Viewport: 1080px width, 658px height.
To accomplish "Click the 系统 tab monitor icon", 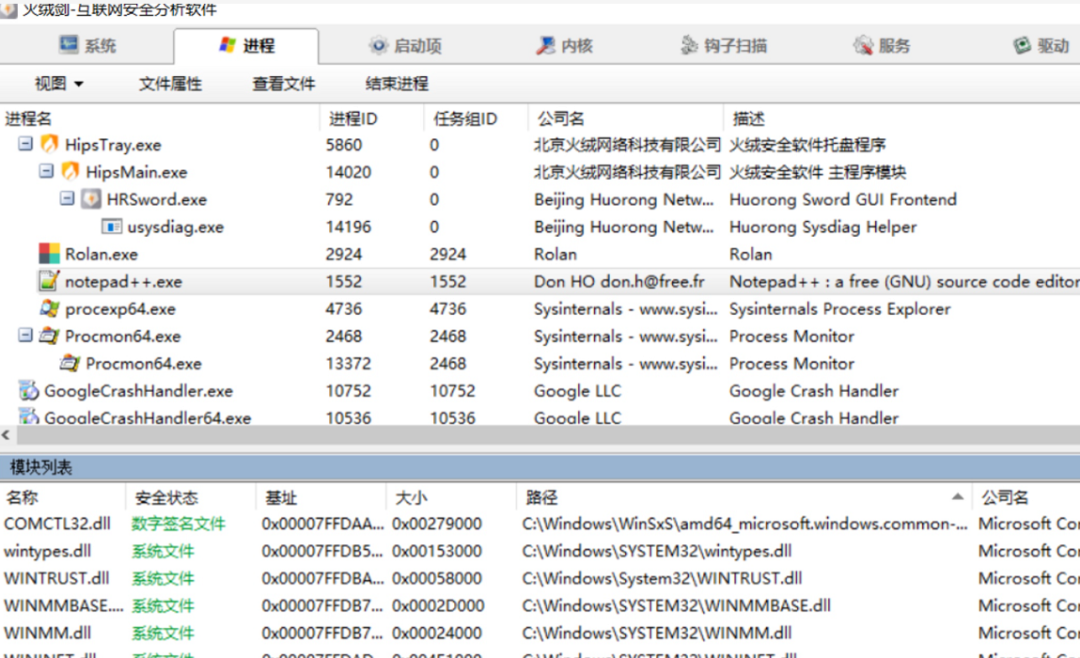I will (x=69, y=45).
